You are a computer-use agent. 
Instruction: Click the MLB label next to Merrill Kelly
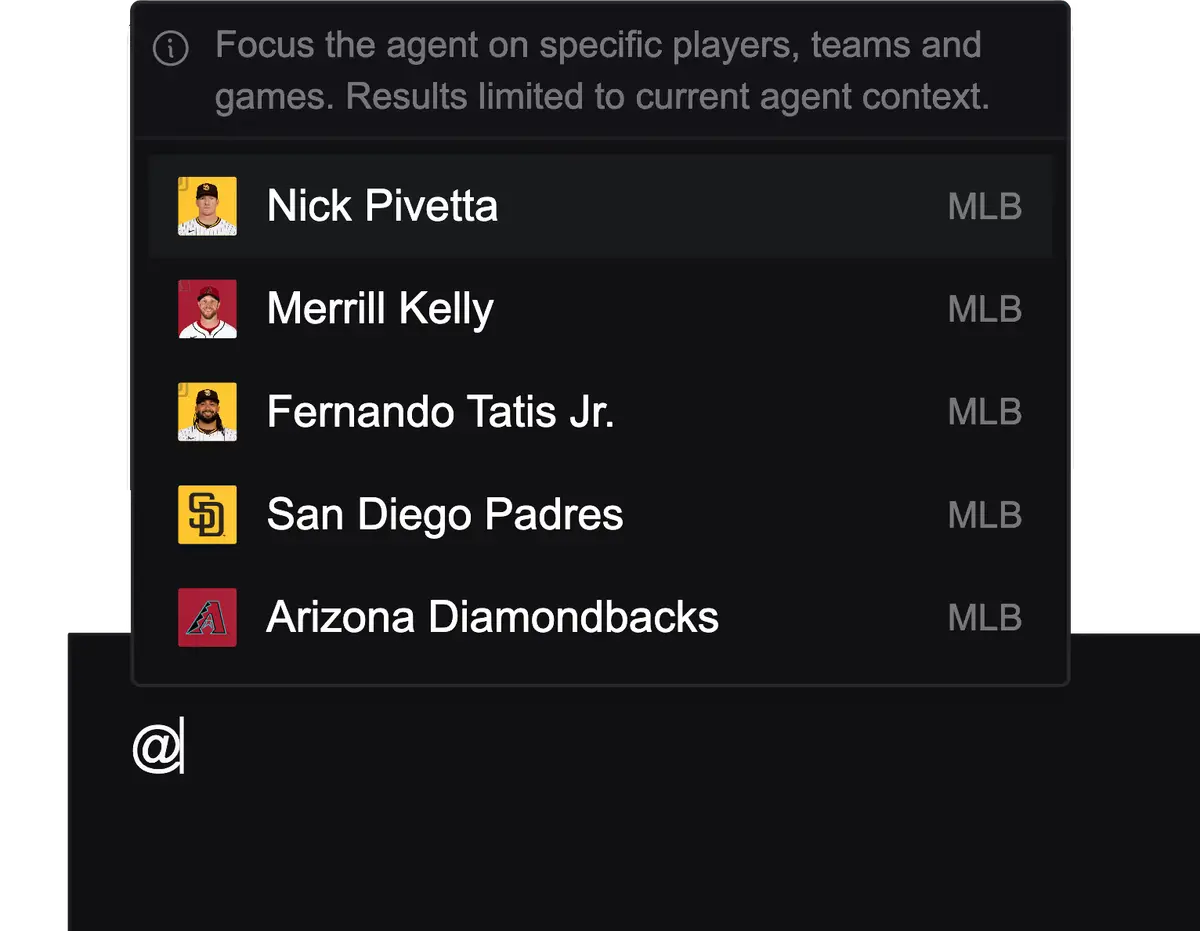click(984, 309)
